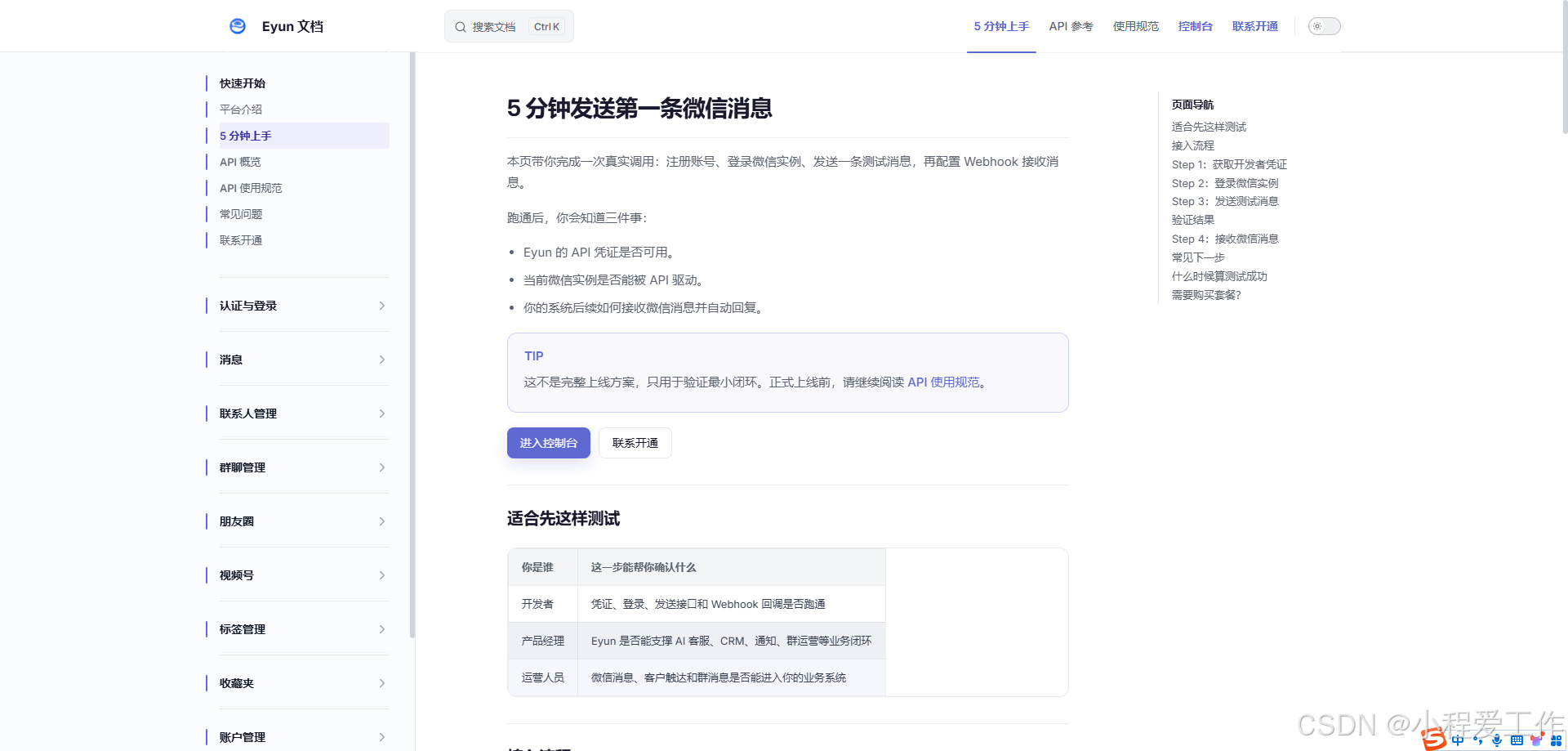Screen dimensions: 1568x751
Task: Click the TIP label in the tip box
Action: 534,356
